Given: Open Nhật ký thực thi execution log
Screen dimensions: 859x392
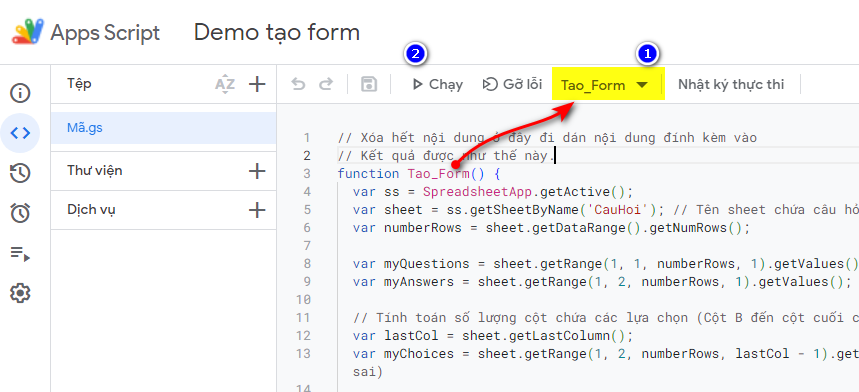Looking at the screenshot, I should click(731, 84).
